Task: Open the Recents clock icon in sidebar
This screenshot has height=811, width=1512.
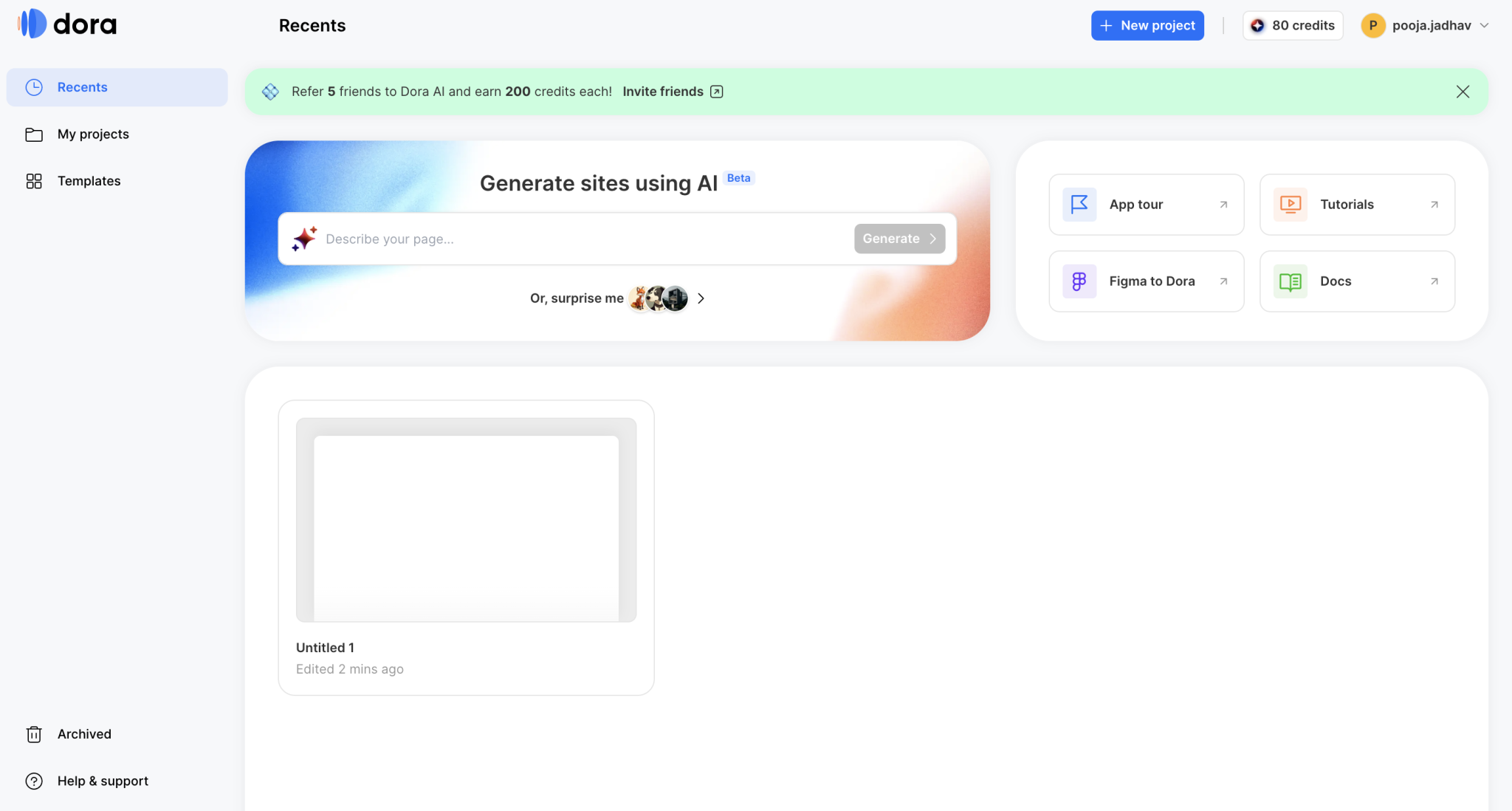Action: click(35, 86)
